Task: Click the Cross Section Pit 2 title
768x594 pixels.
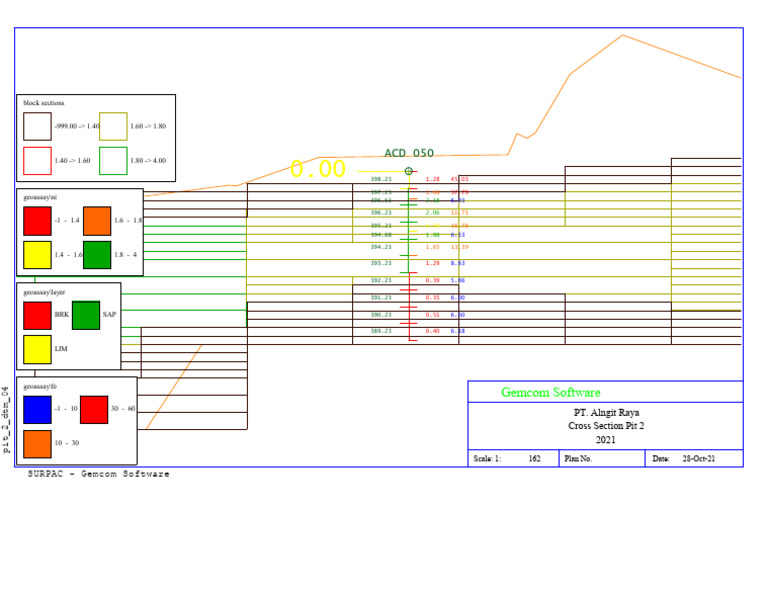Action: (606, 426)
